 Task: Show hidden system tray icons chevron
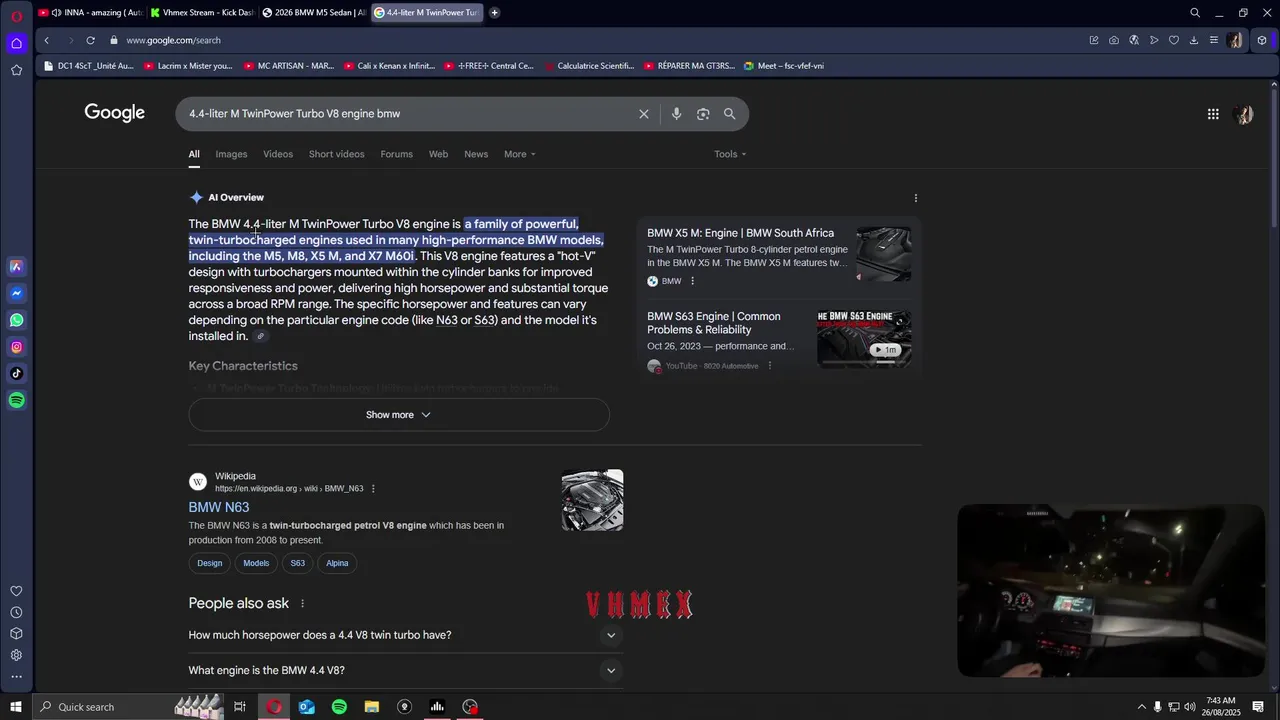1141,707
